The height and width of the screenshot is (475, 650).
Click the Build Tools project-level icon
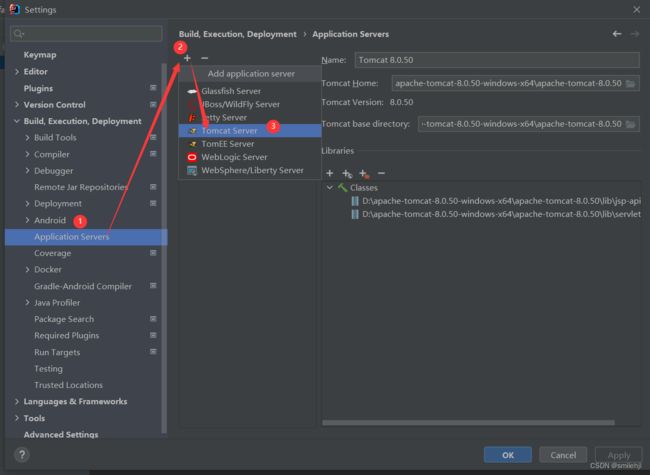(x=153, y=137)
